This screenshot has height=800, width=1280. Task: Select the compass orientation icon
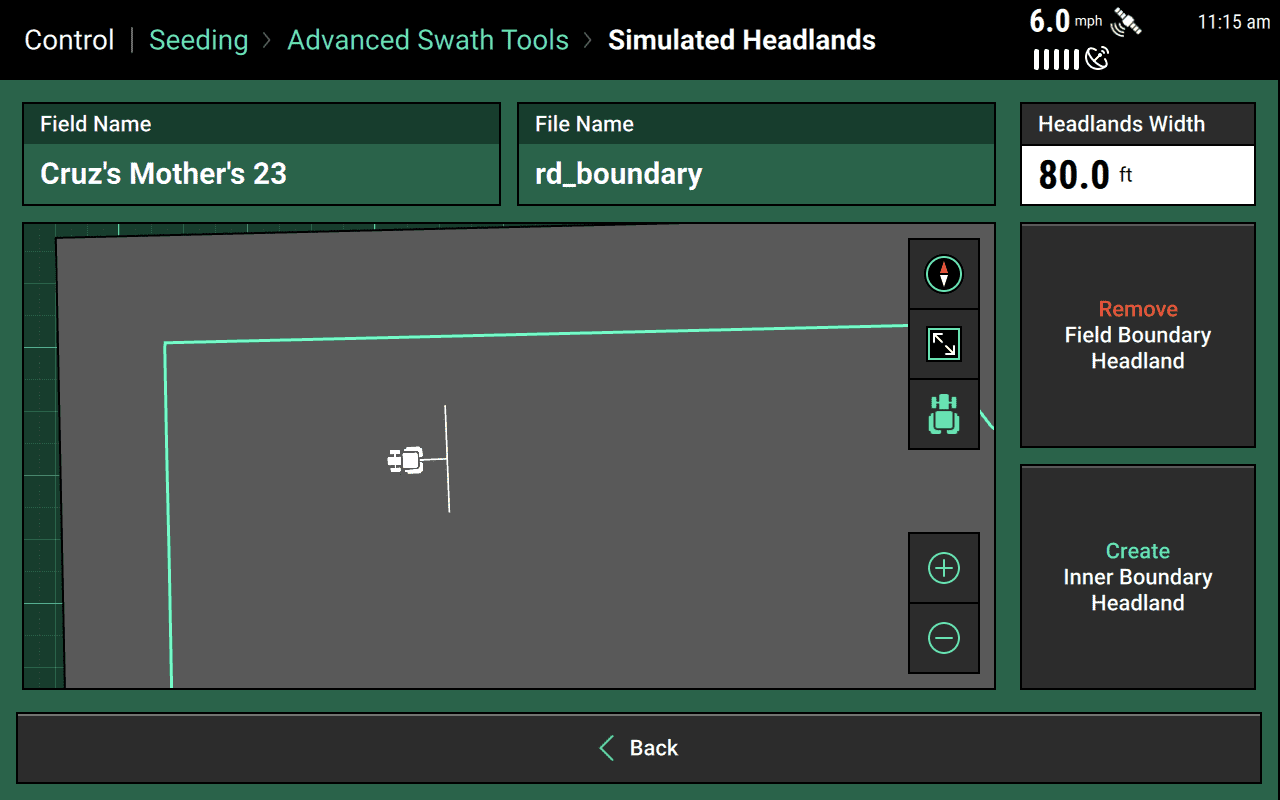pos(944,273)
